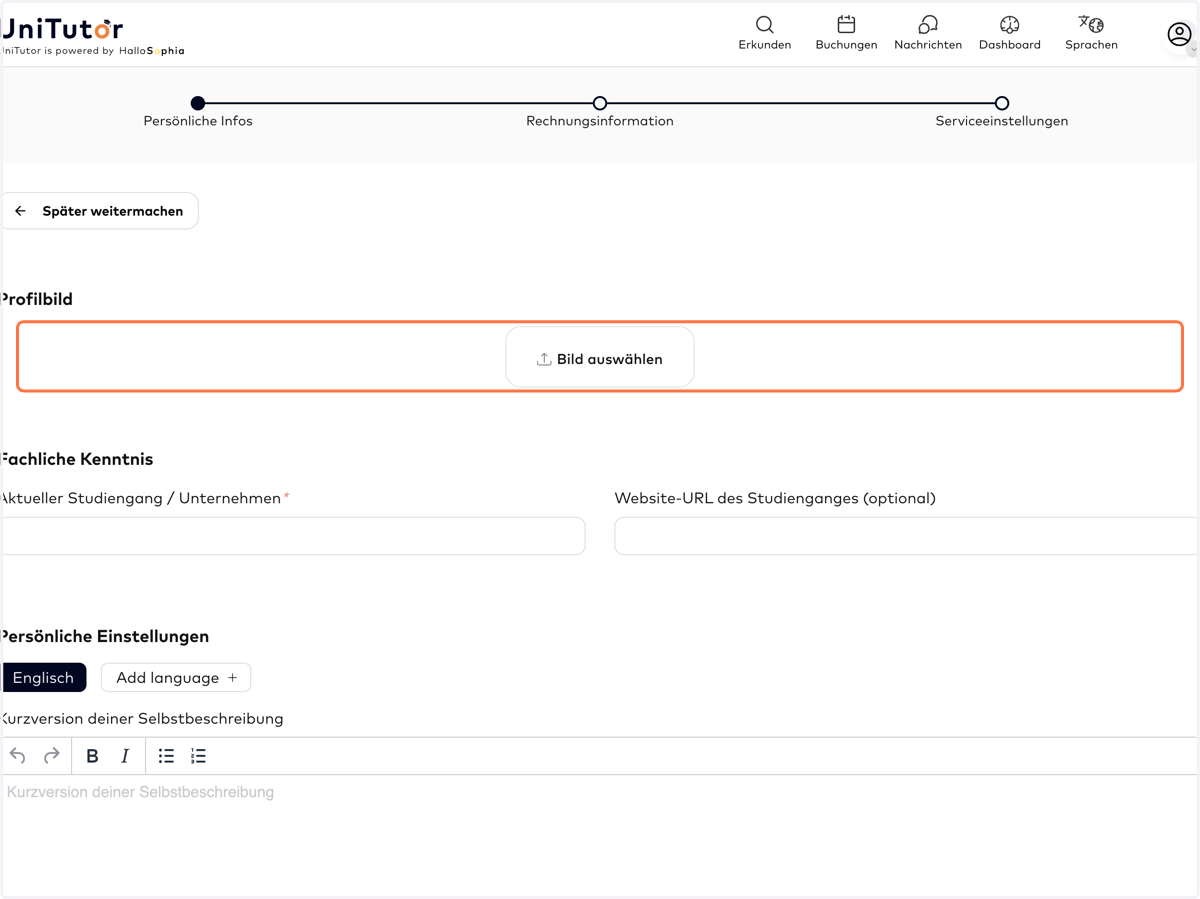Click the redo icon in editor

pos(52,756)
